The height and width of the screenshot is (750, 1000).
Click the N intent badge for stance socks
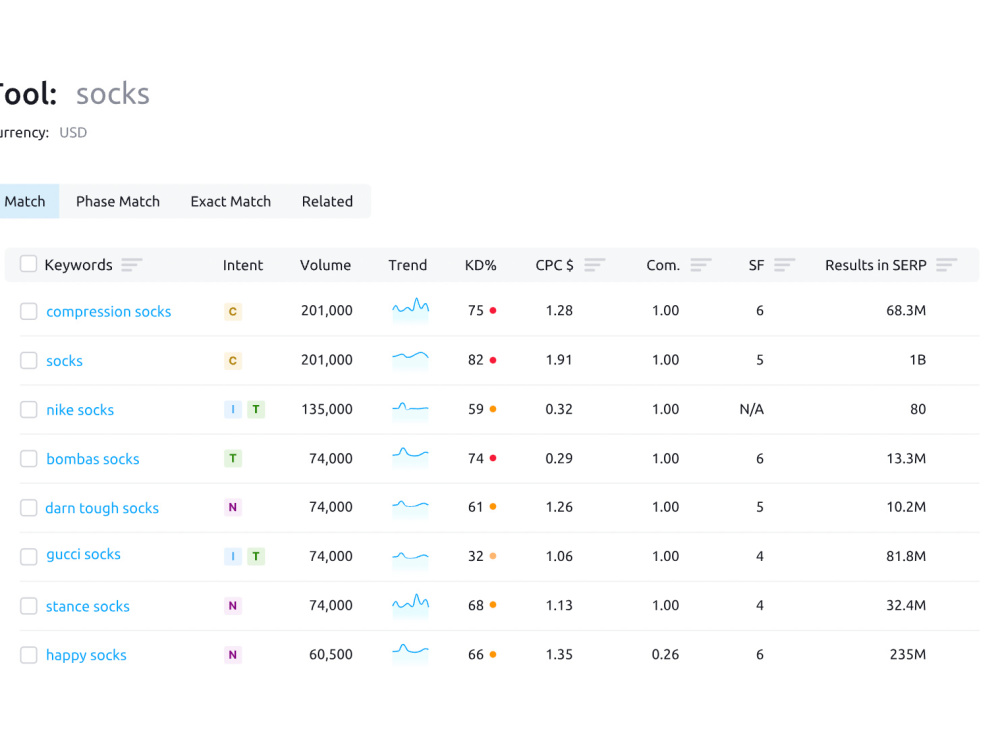233,605
